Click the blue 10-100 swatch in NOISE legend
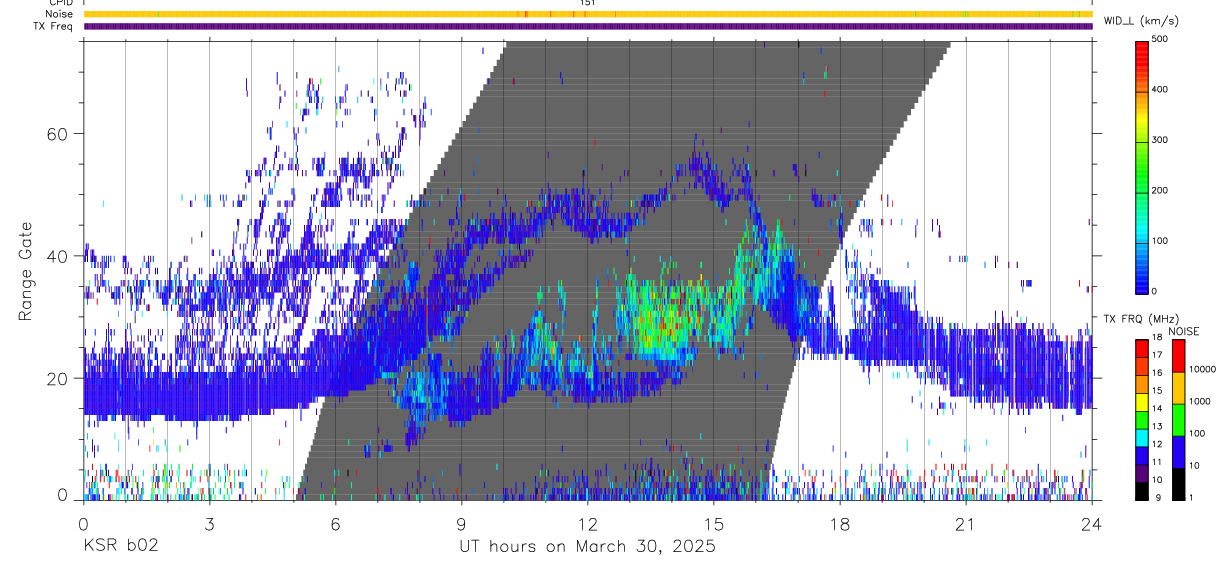This screenshot has height=567, width=1228. (1180, 452)
